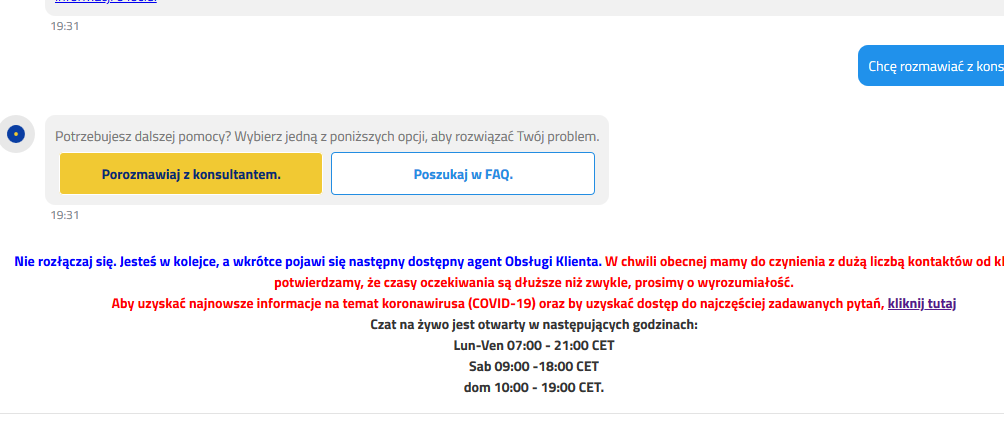Click the 'Czat na żywo jest otwarty' heading
1004x431 pixels.
[x=534, y=325]
